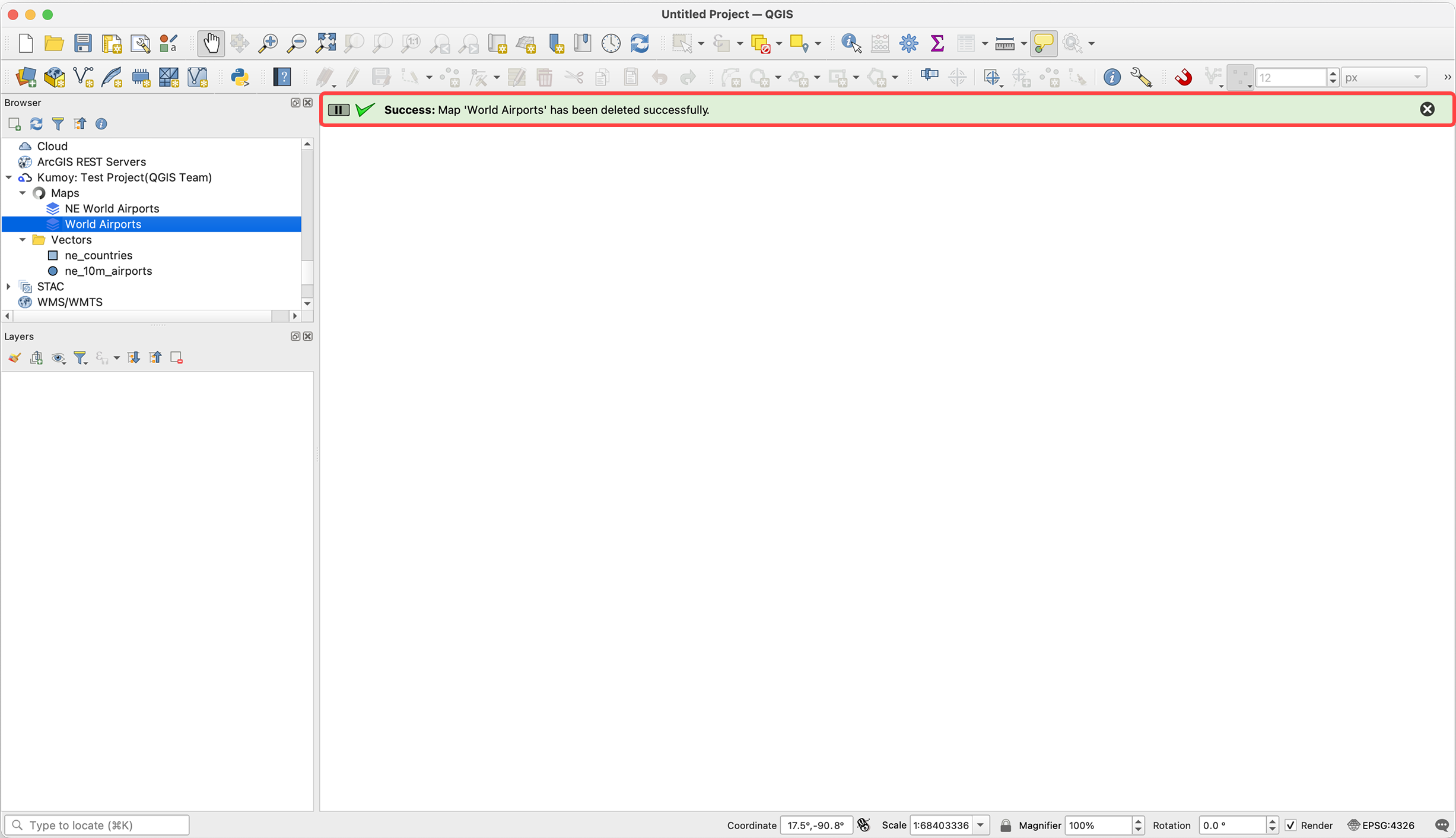The width and height of the screenshot is (1456, 838).
Task: Open the Python Console icon
Action: tap(240, 77)
